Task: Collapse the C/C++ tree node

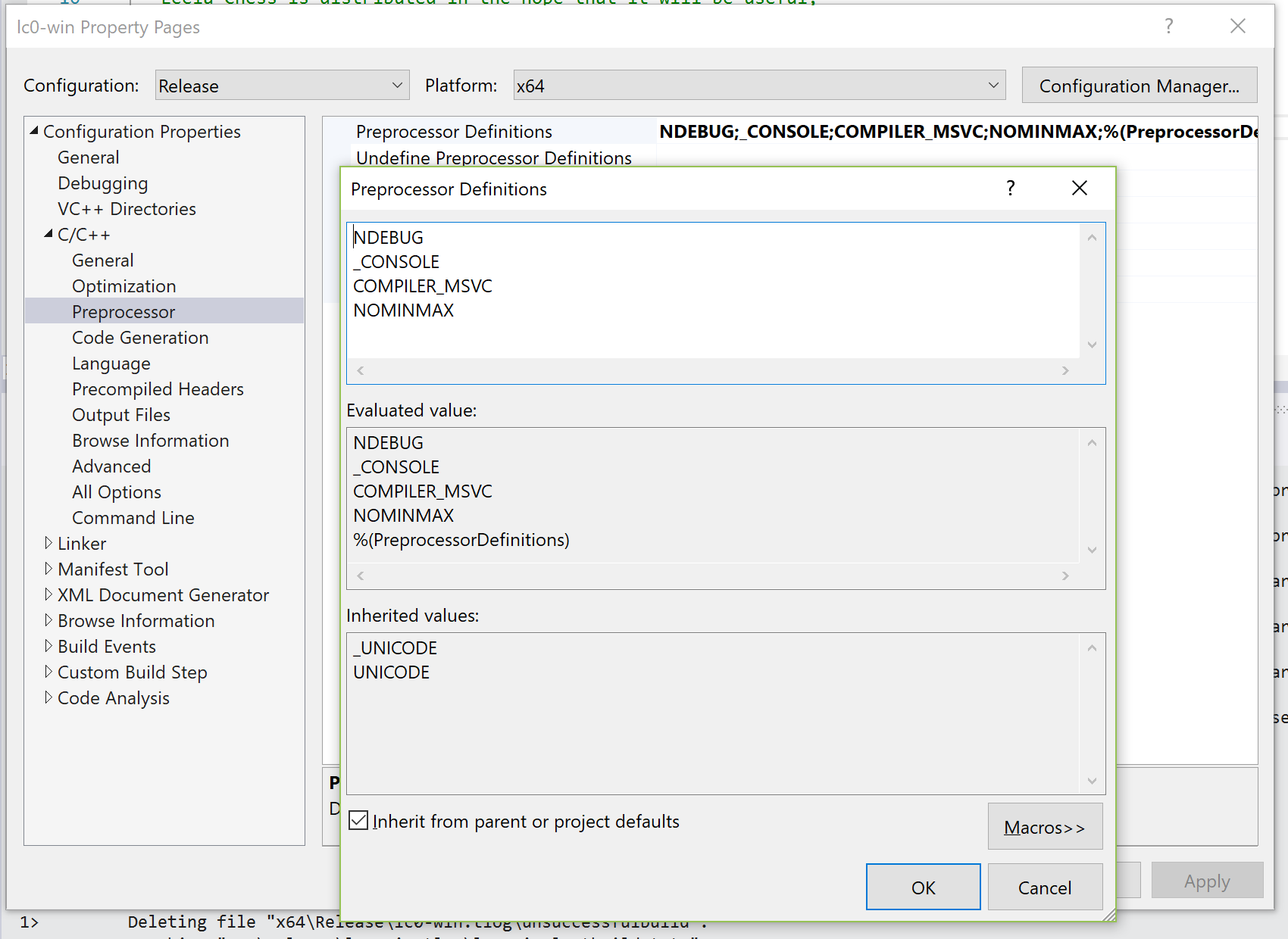Action: (x=48, y=234)
